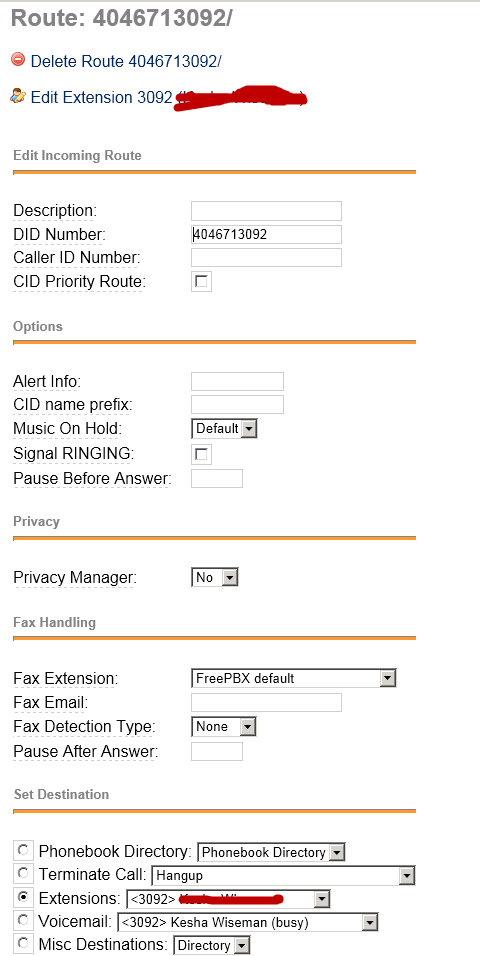Choose the Terminate Call radio option
This screenshot has height=956, width=480.
click(23, 874)
